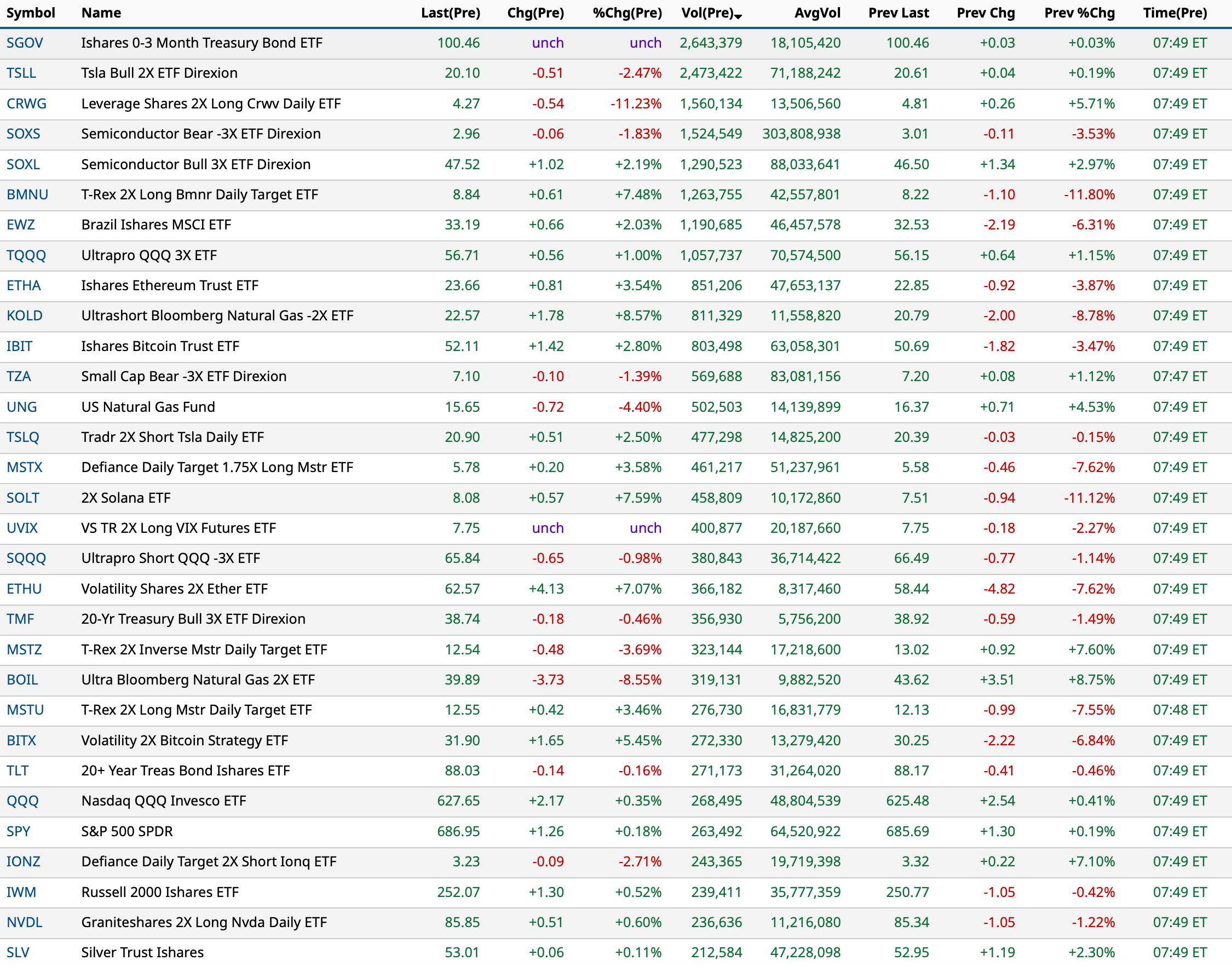The width and height of the screenshot is (1232, 966).
Task: Click the sort arrow beside Vol(Pre) header
Action: 738,16
